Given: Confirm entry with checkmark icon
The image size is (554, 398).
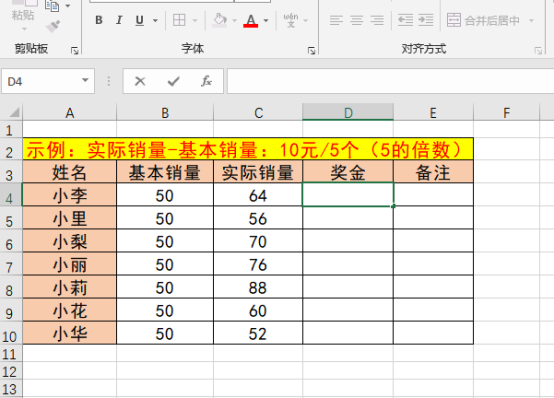Looking at the screenshot, I should 173,81.
